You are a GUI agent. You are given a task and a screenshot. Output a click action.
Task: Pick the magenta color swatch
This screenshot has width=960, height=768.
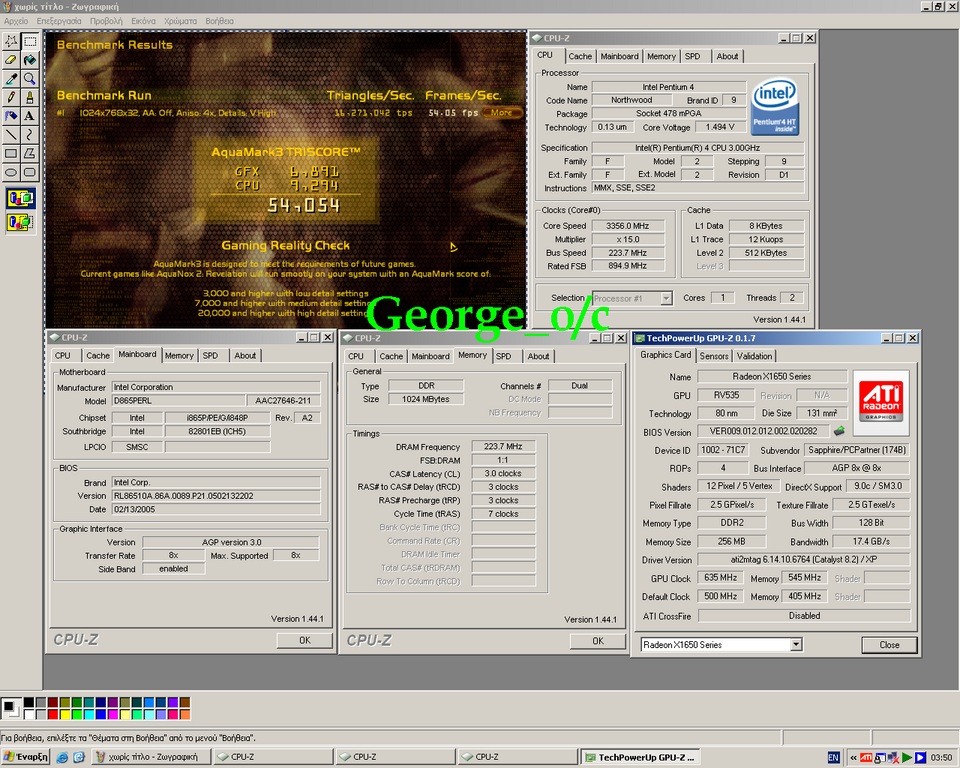point(113,714)
